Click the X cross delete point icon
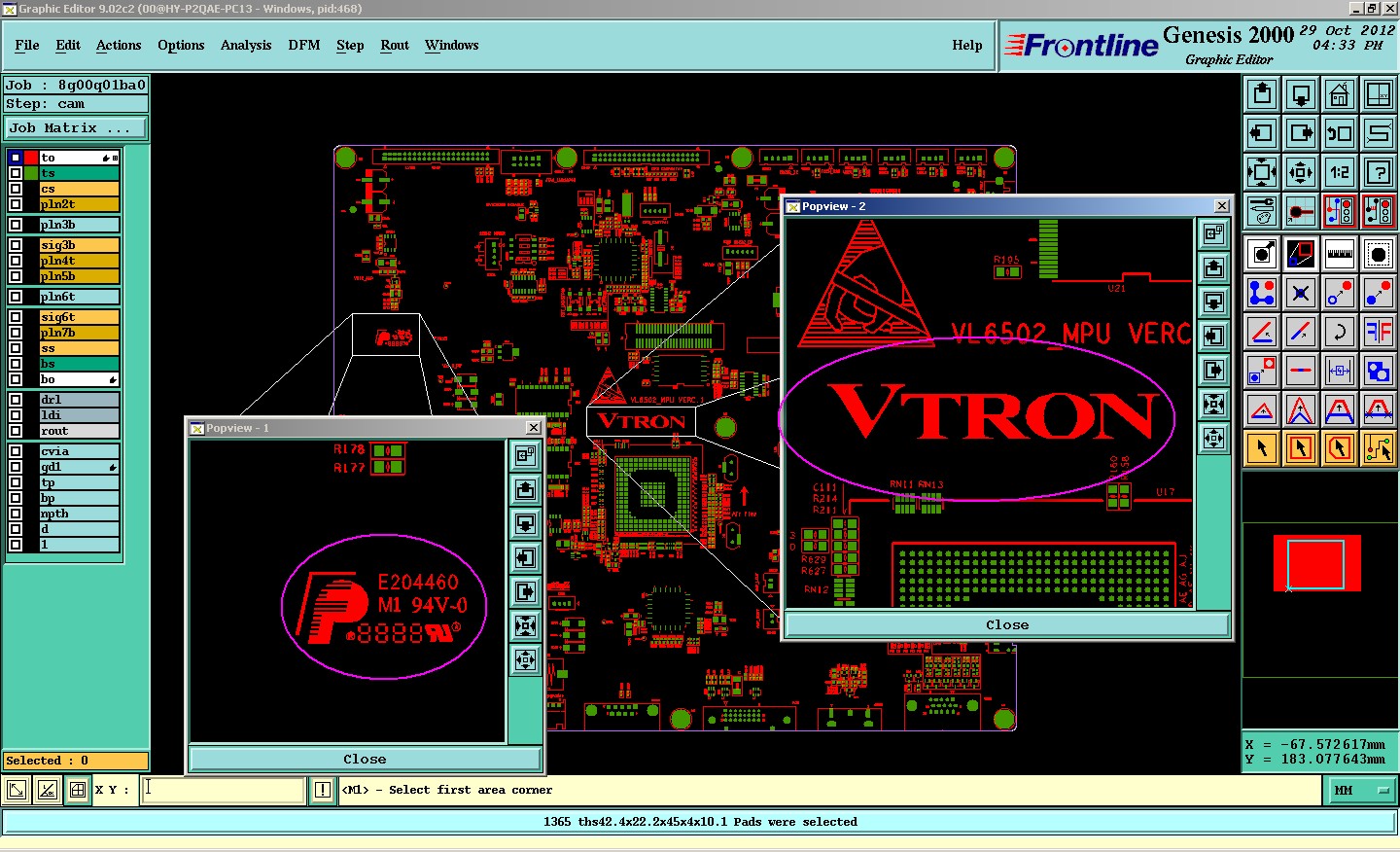This screenshot has height=852, width=1400. (x=1301, y=293)
